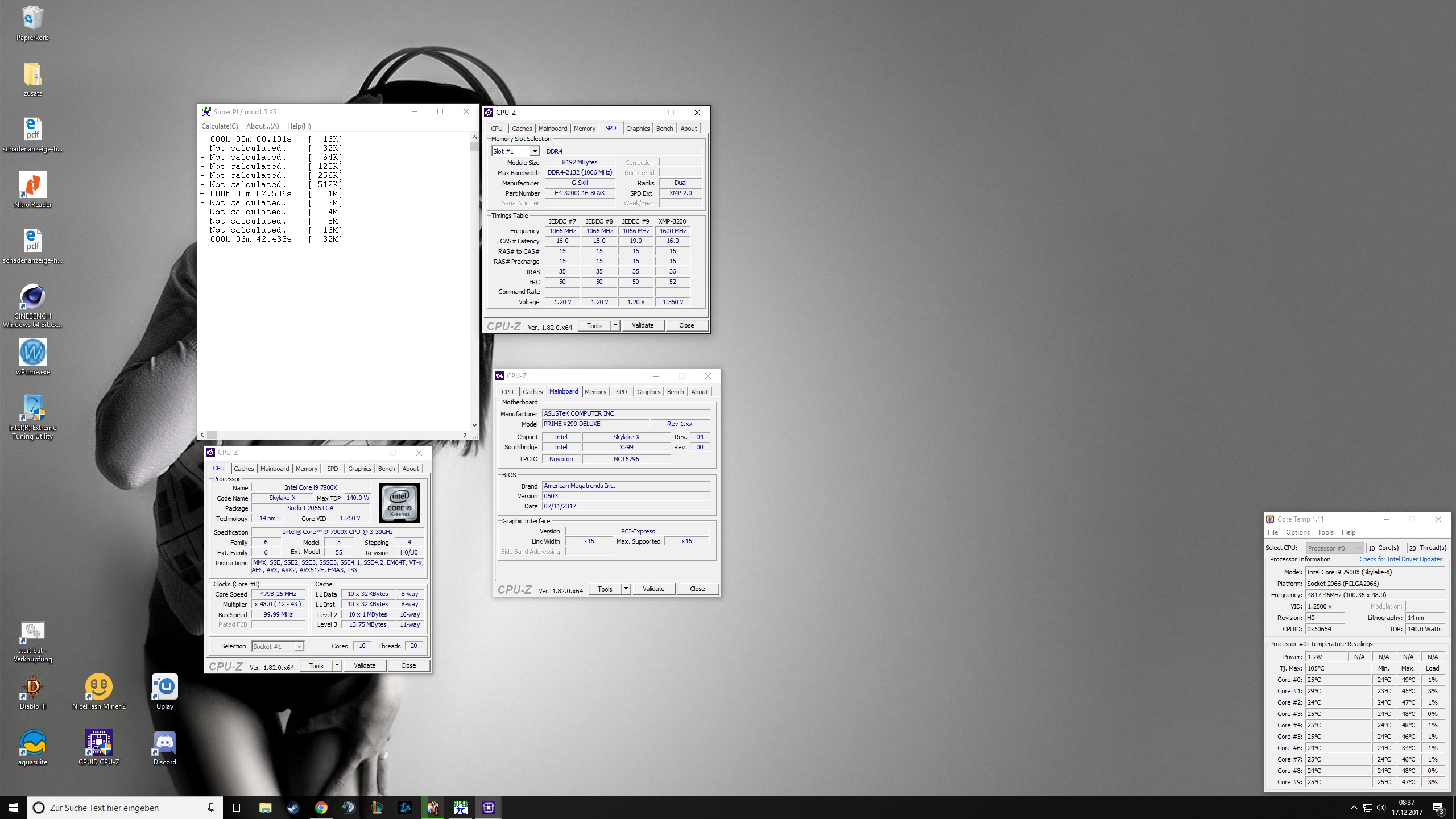Screen dimensions: 1456x819
Task: Open File menu in Core Temp
Action: pyautogui.click(x=1273, y=532)
